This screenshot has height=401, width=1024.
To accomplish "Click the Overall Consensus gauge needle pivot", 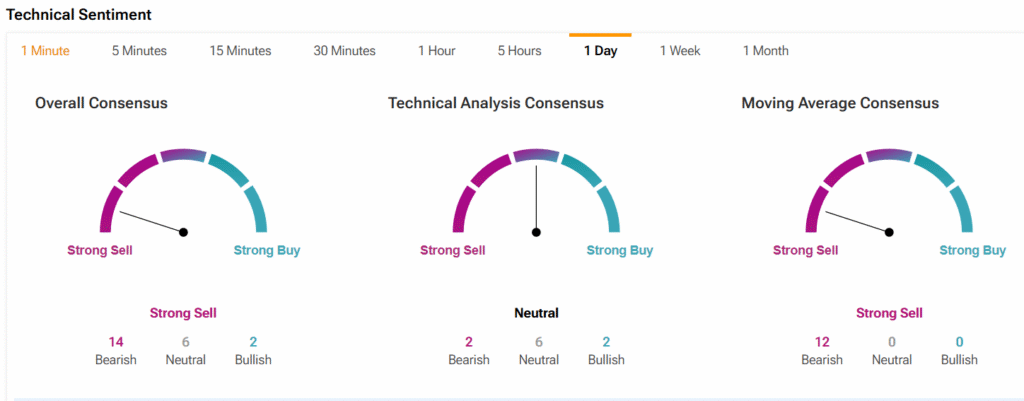I will [184, 232].
